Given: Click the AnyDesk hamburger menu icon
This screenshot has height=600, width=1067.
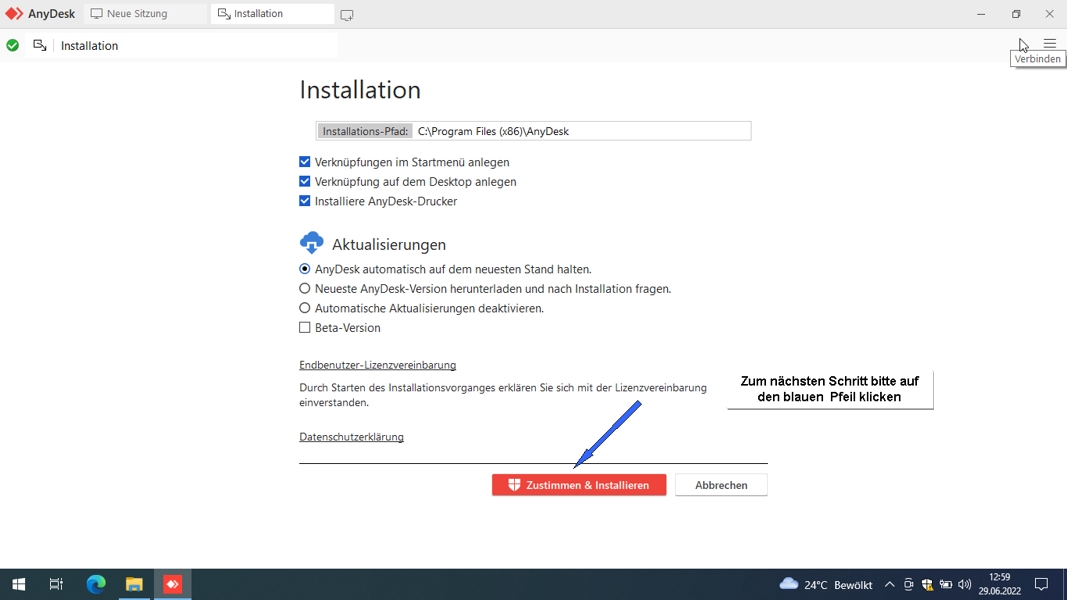Looking at the screenshot, I should [1049, 44].
